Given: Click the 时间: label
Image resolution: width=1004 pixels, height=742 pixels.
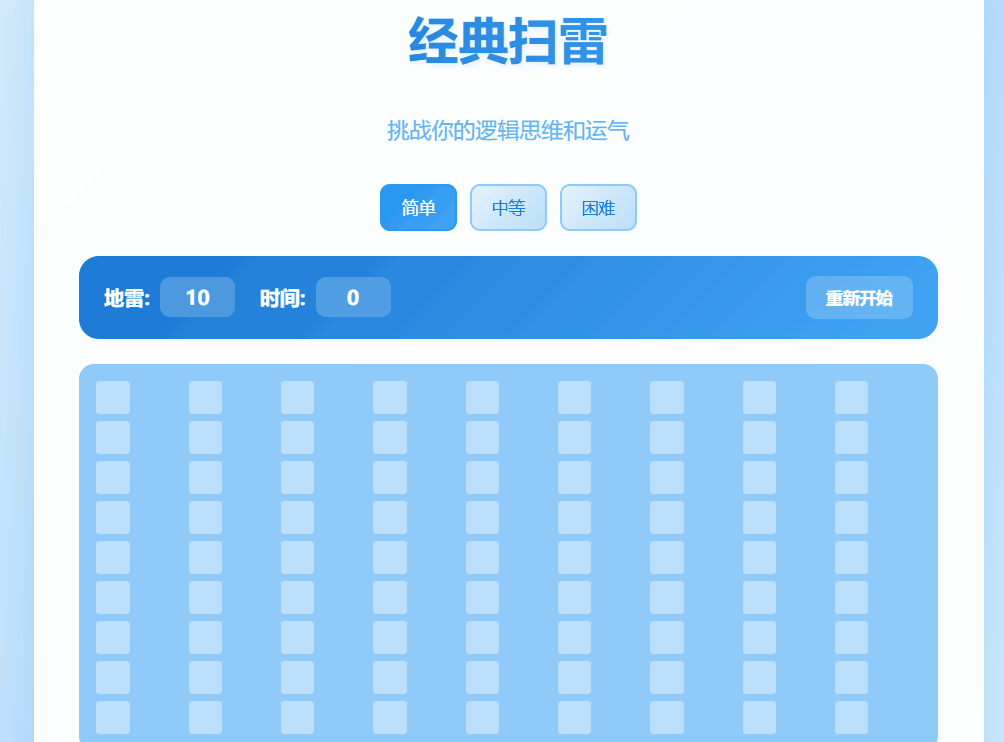Looking at the screenshot, I should (282, 298).
